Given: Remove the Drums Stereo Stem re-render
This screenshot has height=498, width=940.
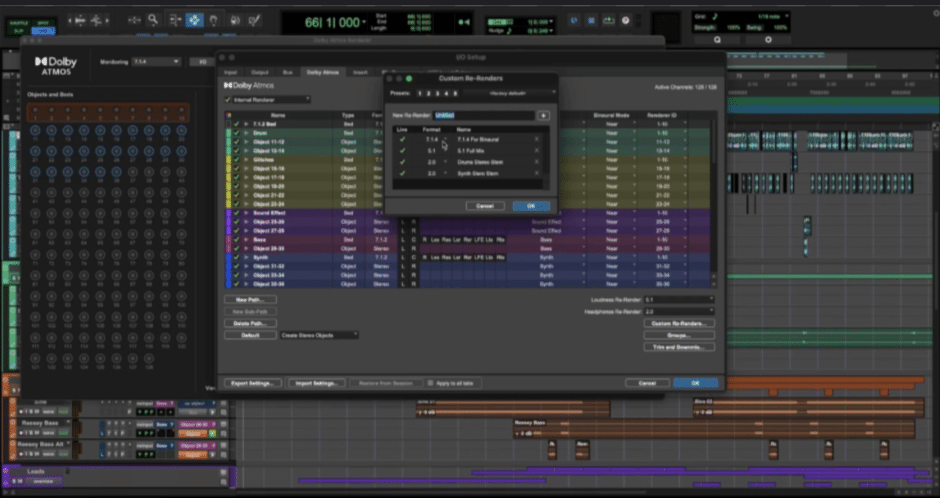Looking at the screenshot, I should pyautogui.click(x=537, y=162).
